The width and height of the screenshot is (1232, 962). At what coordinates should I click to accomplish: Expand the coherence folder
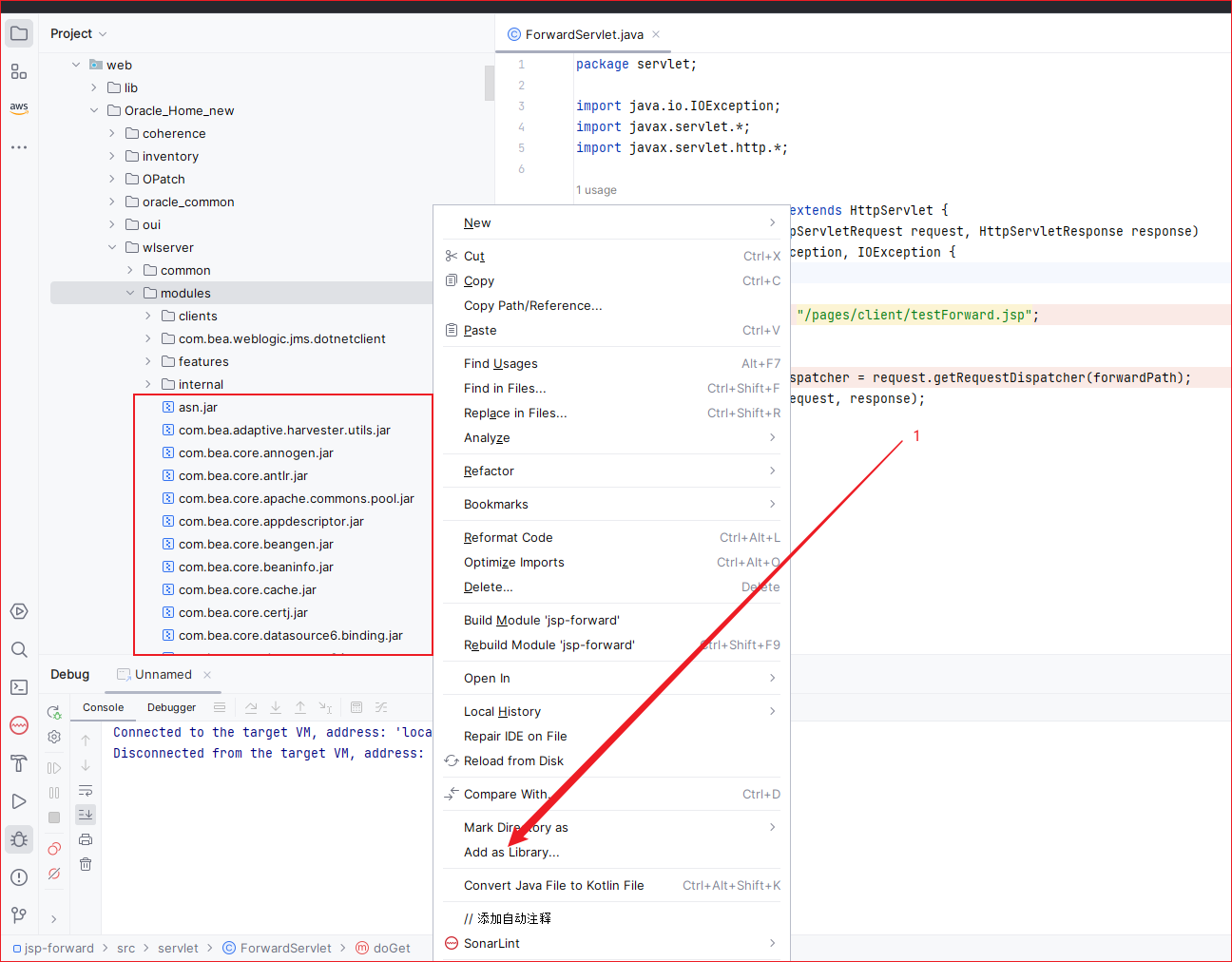[112, 133]
